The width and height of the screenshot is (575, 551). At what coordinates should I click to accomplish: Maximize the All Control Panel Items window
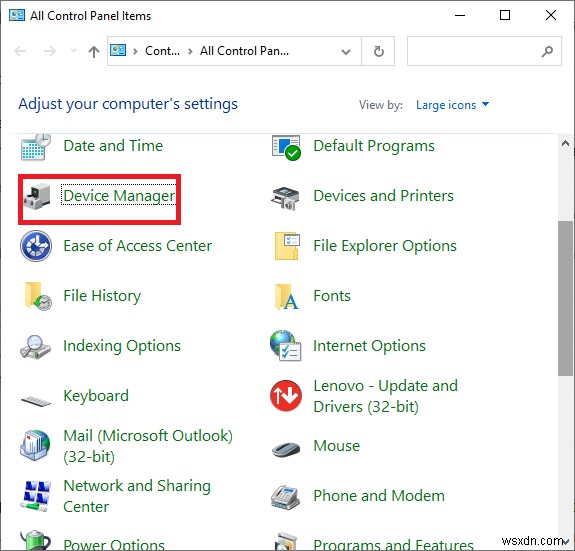point(505,15)
